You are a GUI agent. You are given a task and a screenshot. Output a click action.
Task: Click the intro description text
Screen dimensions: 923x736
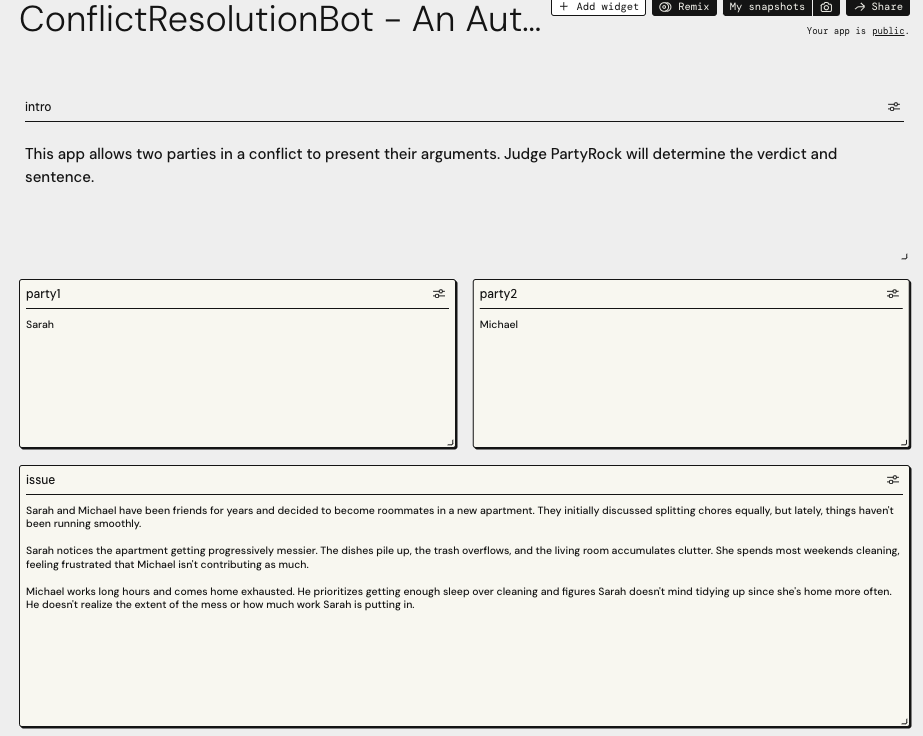[431, 165]
